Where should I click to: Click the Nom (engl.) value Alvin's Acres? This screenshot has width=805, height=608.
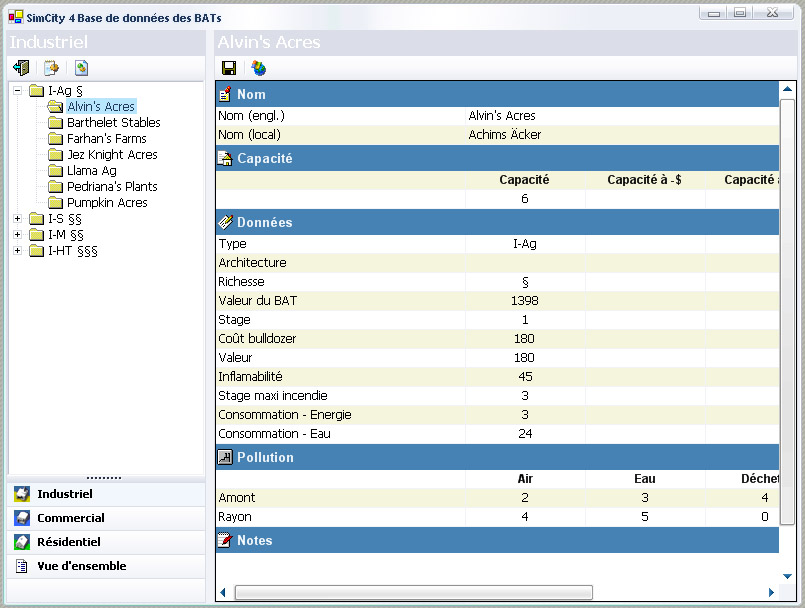(502, 116)
